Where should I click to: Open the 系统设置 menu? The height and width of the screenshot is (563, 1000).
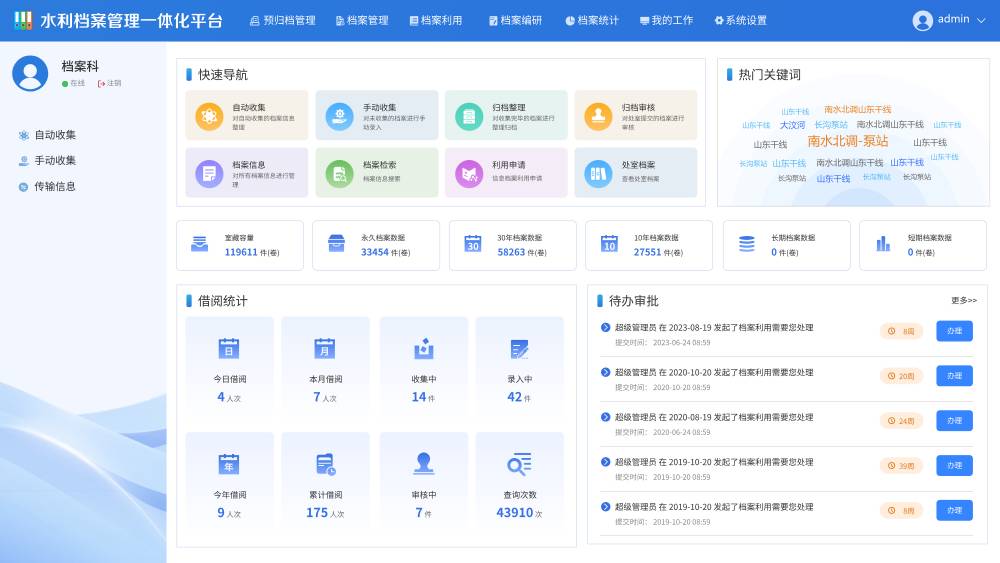740,20
